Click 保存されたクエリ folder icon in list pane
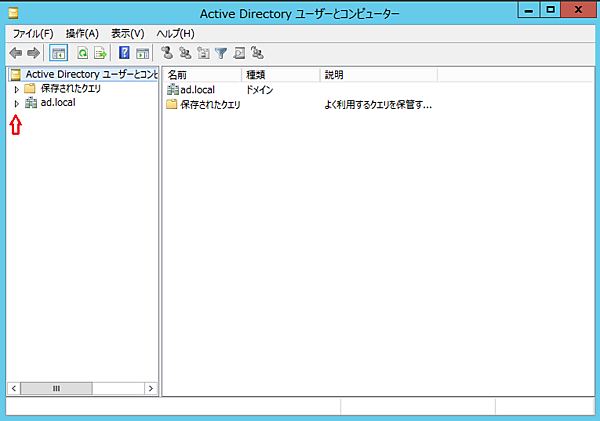This screenshot has height=421, width=600. (x=172, y=104)
